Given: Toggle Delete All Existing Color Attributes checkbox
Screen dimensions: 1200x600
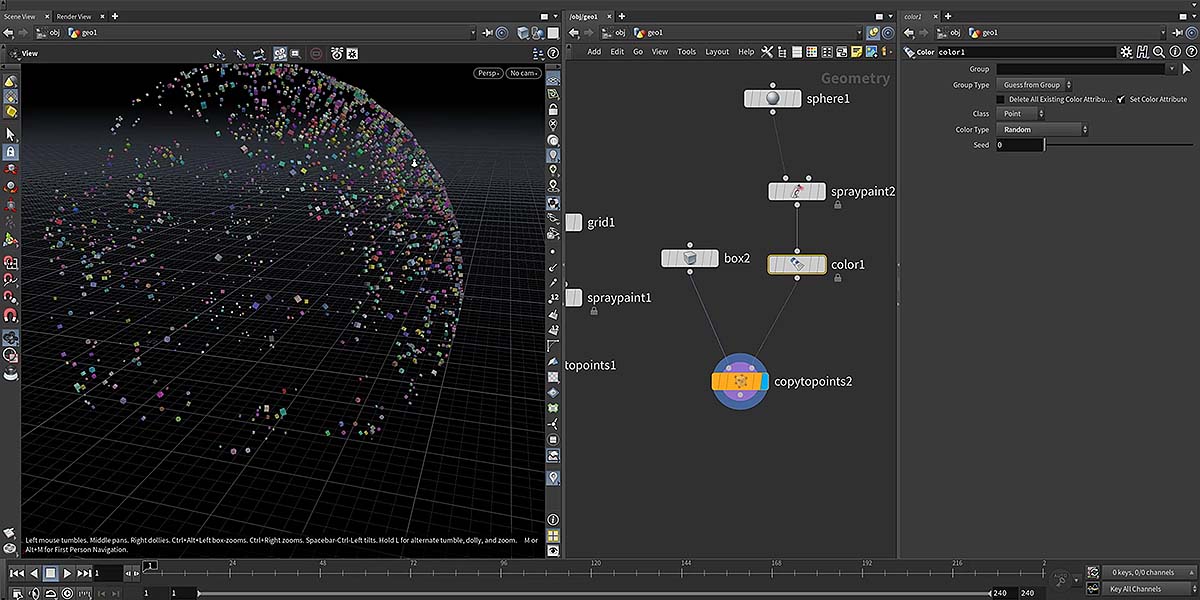Looking at the screenshot, I should point(1000,100).
